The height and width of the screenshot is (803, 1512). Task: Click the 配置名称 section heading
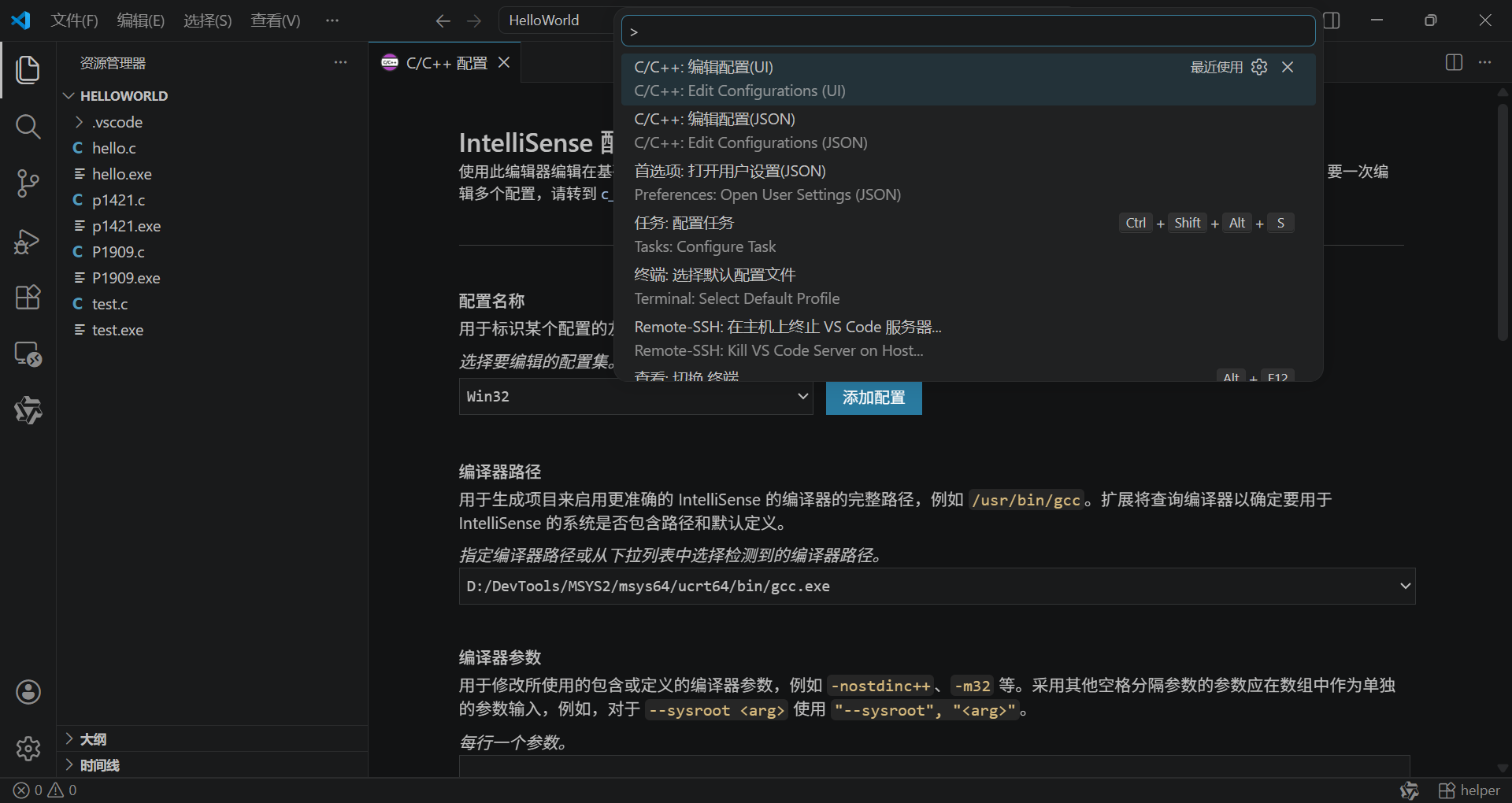(491, 301)
